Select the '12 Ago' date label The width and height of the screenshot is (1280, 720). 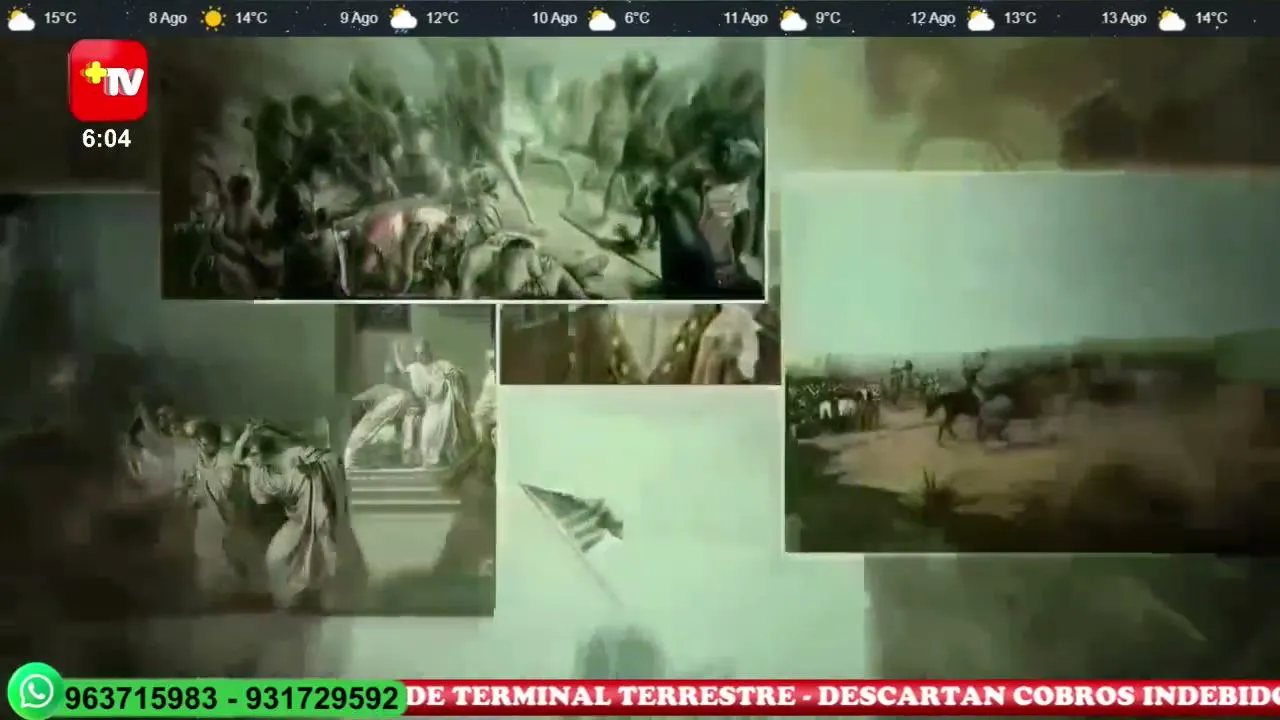click(933, 18)
